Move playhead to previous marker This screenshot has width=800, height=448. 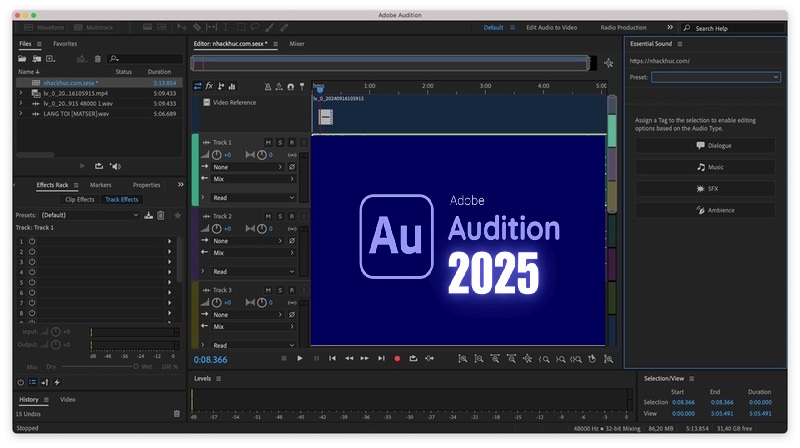pyautogui.click(x=332, y=359)
